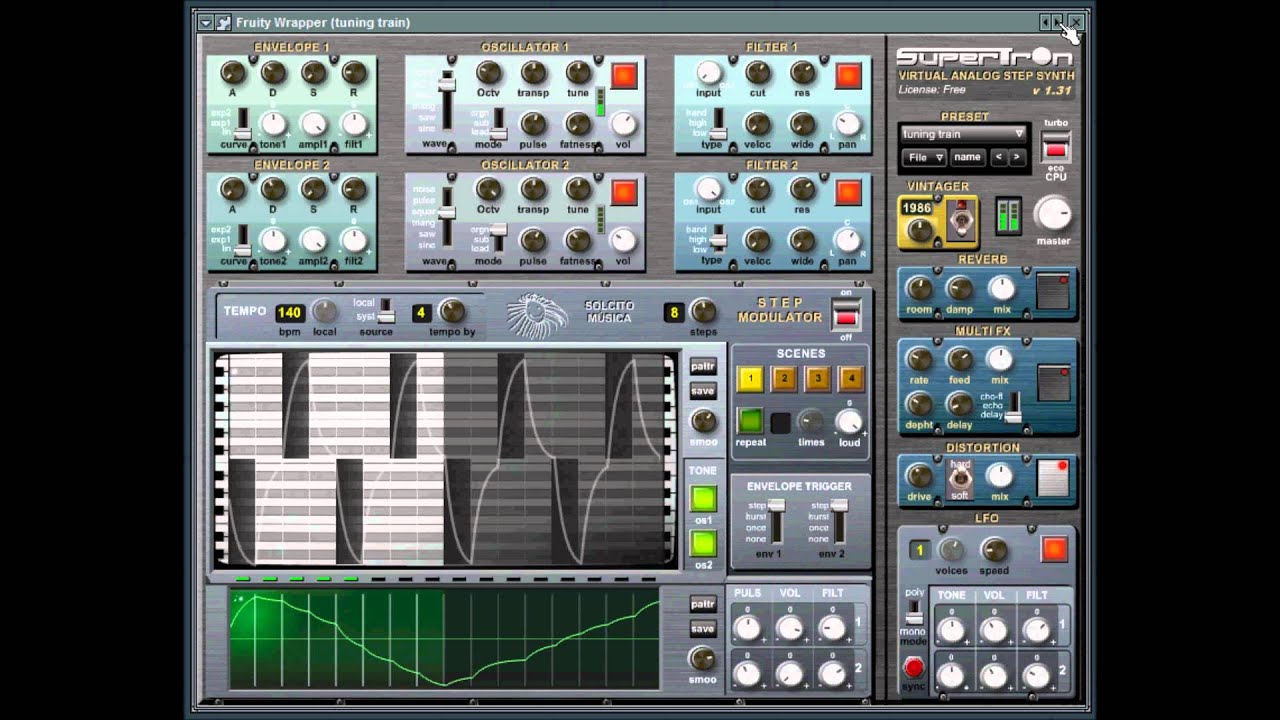Click the Envelope 2 ampl2 knob

(x=314, y=240)
